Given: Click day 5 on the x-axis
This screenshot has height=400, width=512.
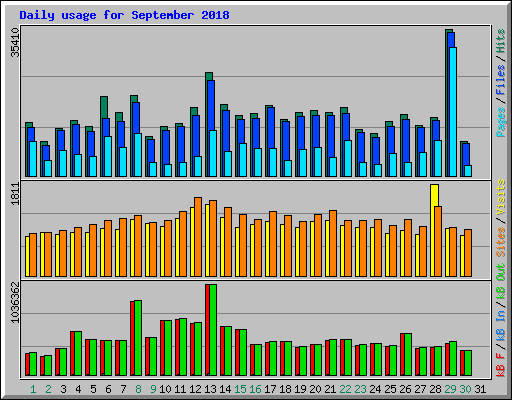Looking at the screenshot, I should (x=93, y=389).
